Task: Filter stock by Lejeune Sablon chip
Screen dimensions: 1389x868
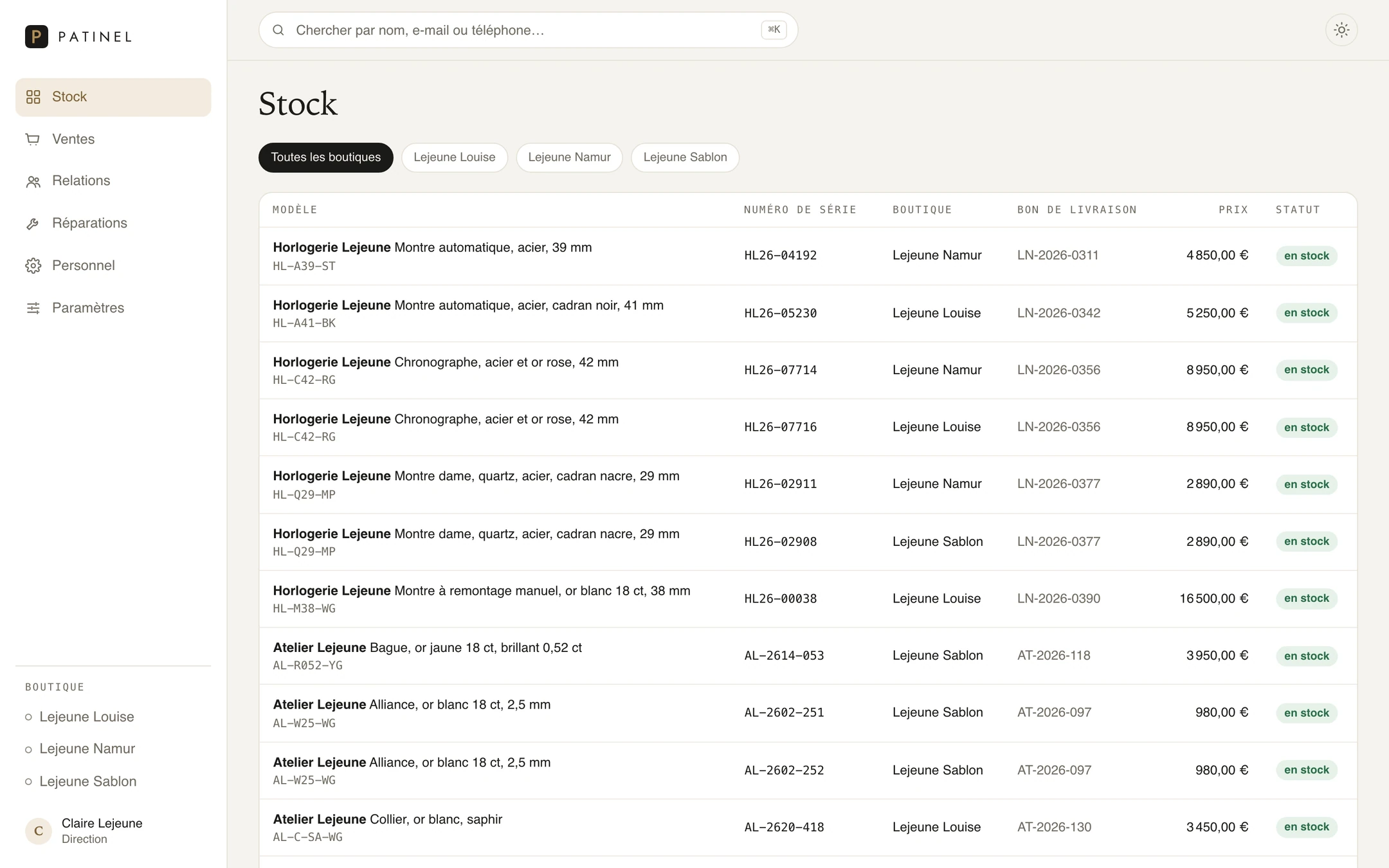Action: point(685,158)
